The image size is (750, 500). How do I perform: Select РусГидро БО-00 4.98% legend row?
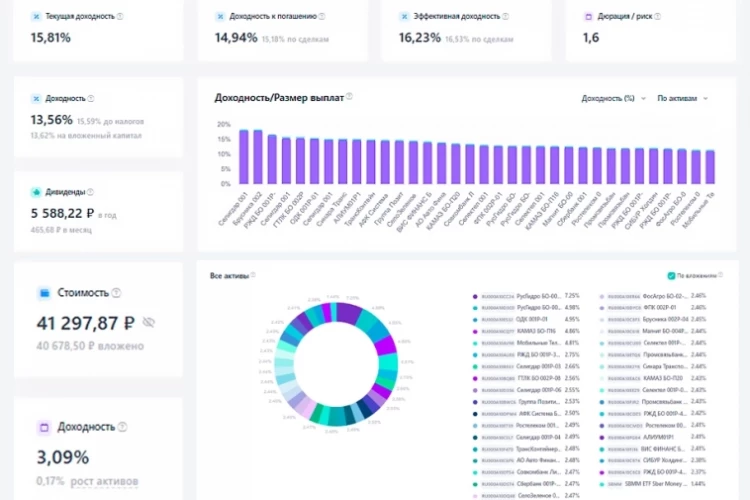pyautogui.click(x=526, y=308)
